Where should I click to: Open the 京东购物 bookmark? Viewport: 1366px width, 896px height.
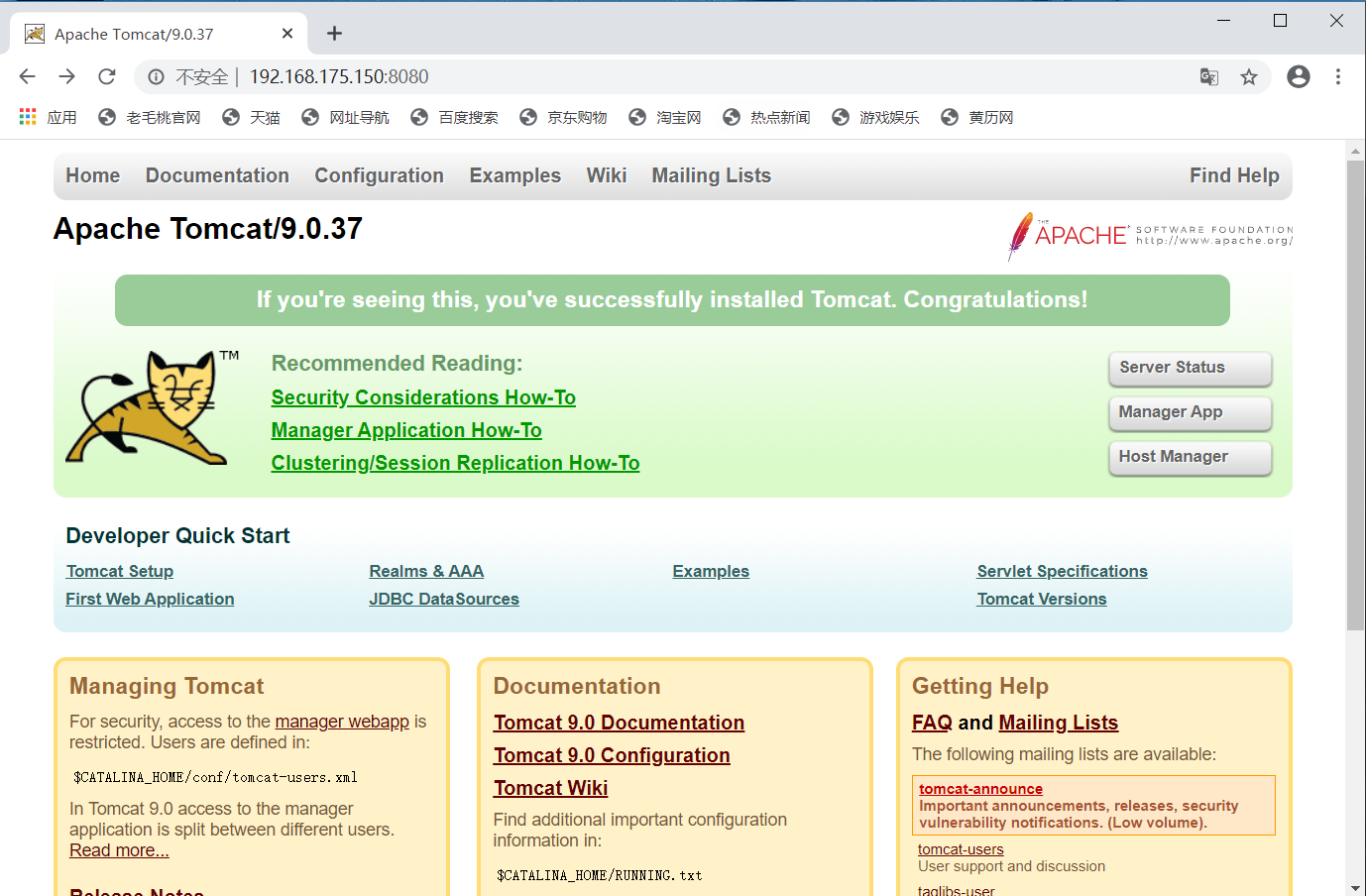(564, 117)
